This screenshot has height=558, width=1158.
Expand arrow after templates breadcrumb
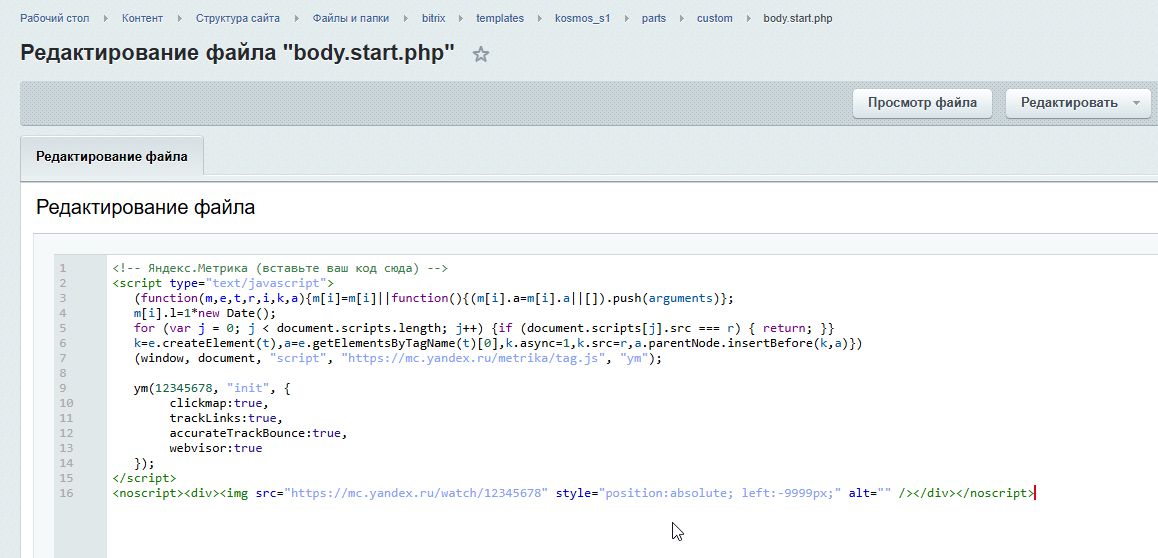click(539, 18)
